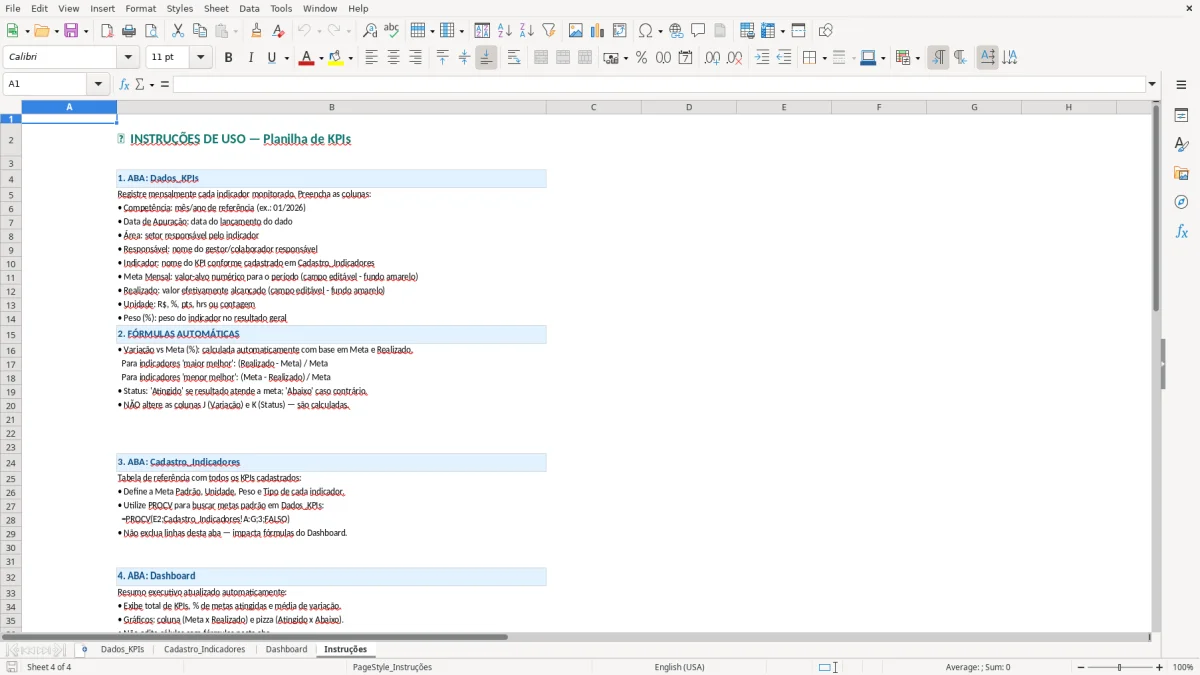Open sidebar Navigator panel
1200x675 pixels.
1181,202
